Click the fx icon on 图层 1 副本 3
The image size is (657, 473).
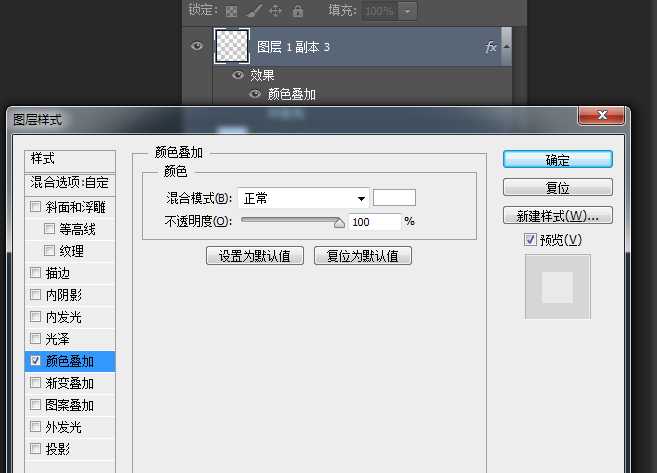[x=491, y=47]
